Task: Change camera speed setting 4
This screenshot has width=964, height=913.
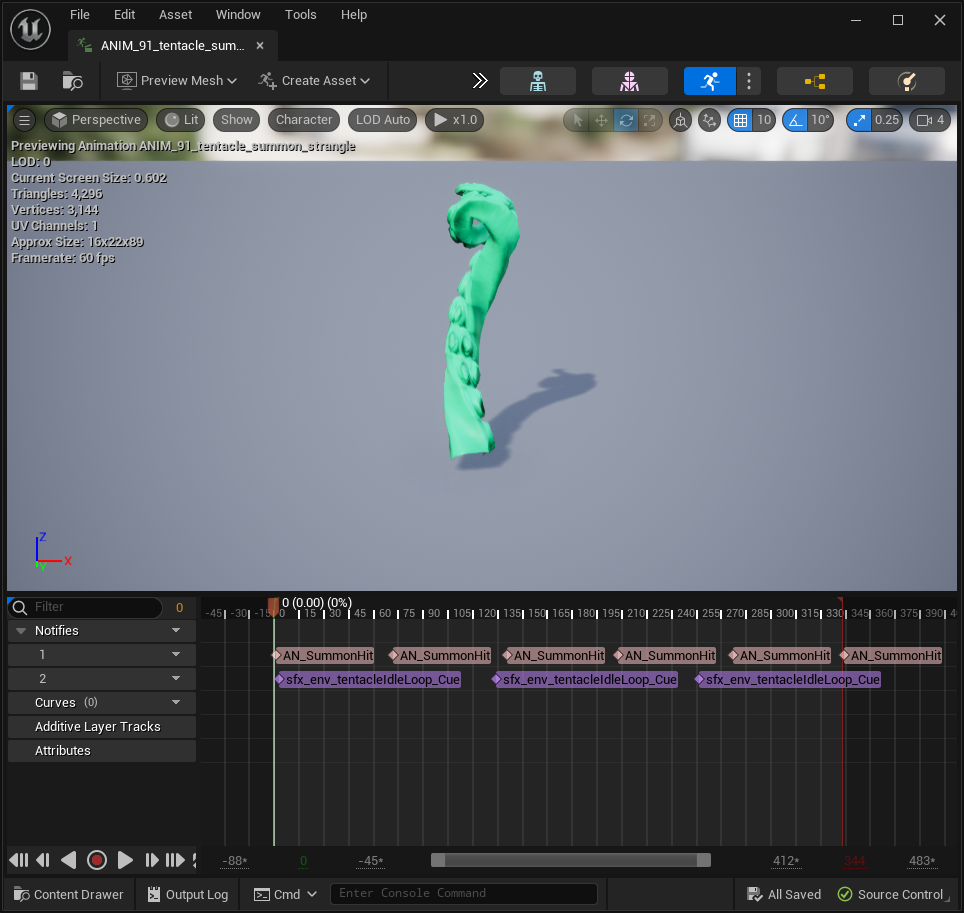Action: [x=930, y=121]
